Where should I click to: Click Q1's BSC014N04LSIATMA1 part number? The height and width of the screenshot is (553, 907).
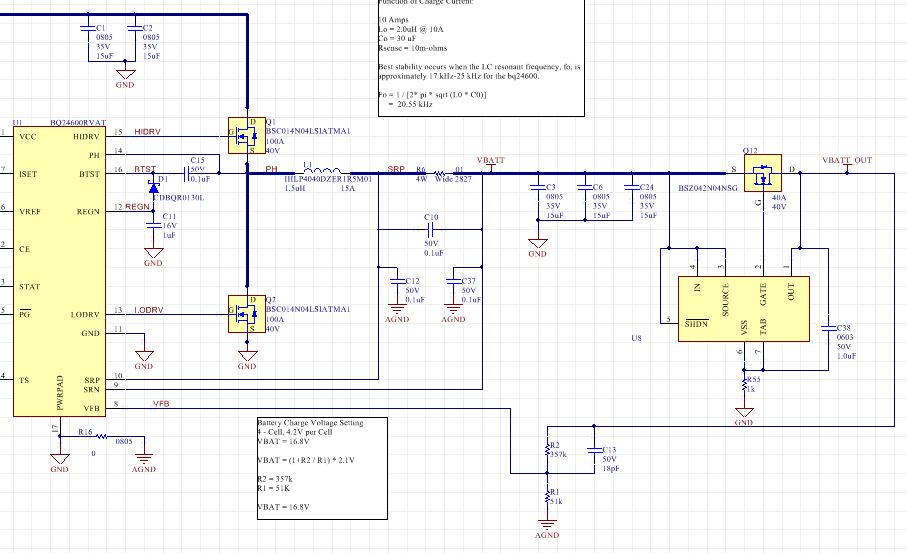click(308, 131)
